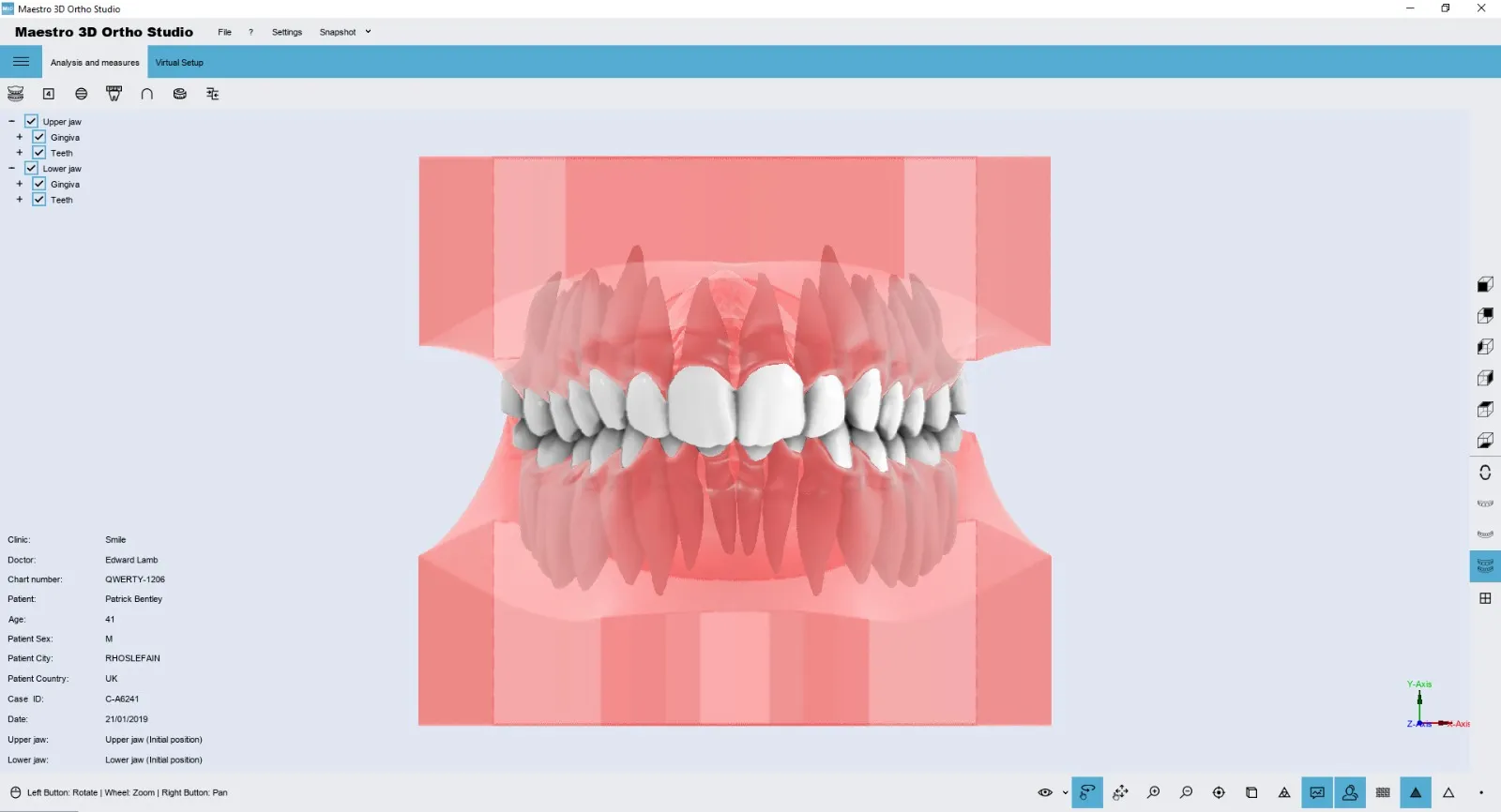Show upper jaw only view icon
The height and width of the screenshot is (812, 1501).
pyautogui.click(x=1485, y=504)
